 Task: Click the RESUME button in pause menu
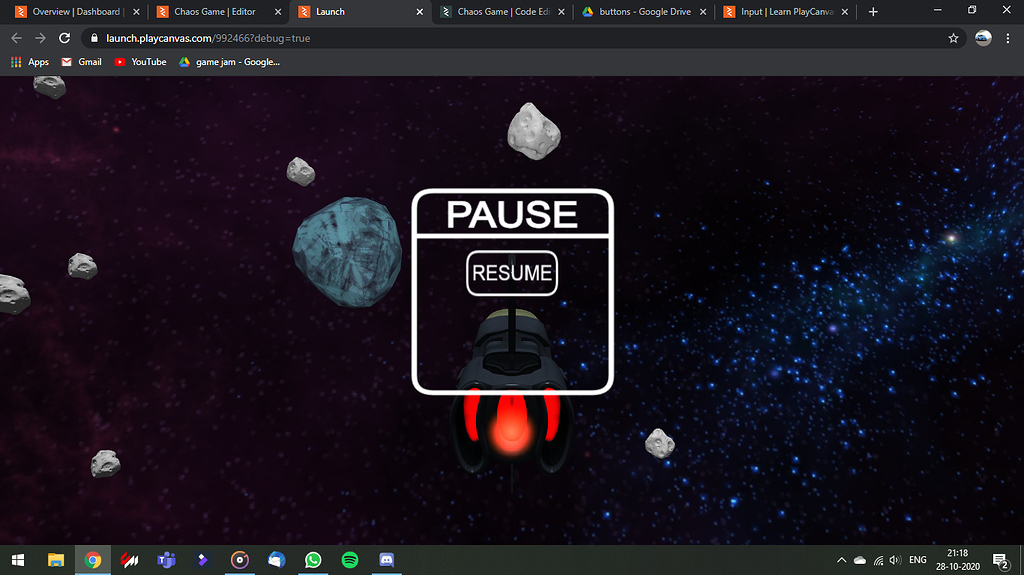(512, 273)
